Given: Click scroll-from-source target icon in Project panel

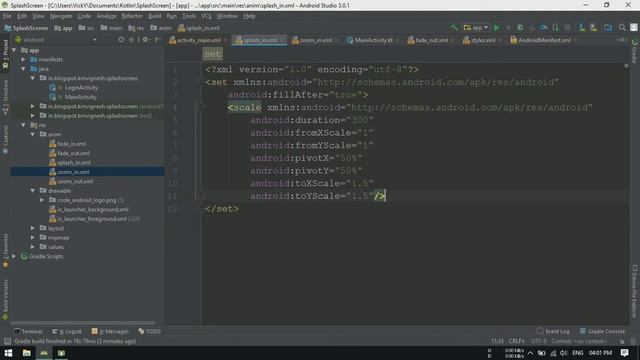Looking at the screenshot, I should point(121,40).
